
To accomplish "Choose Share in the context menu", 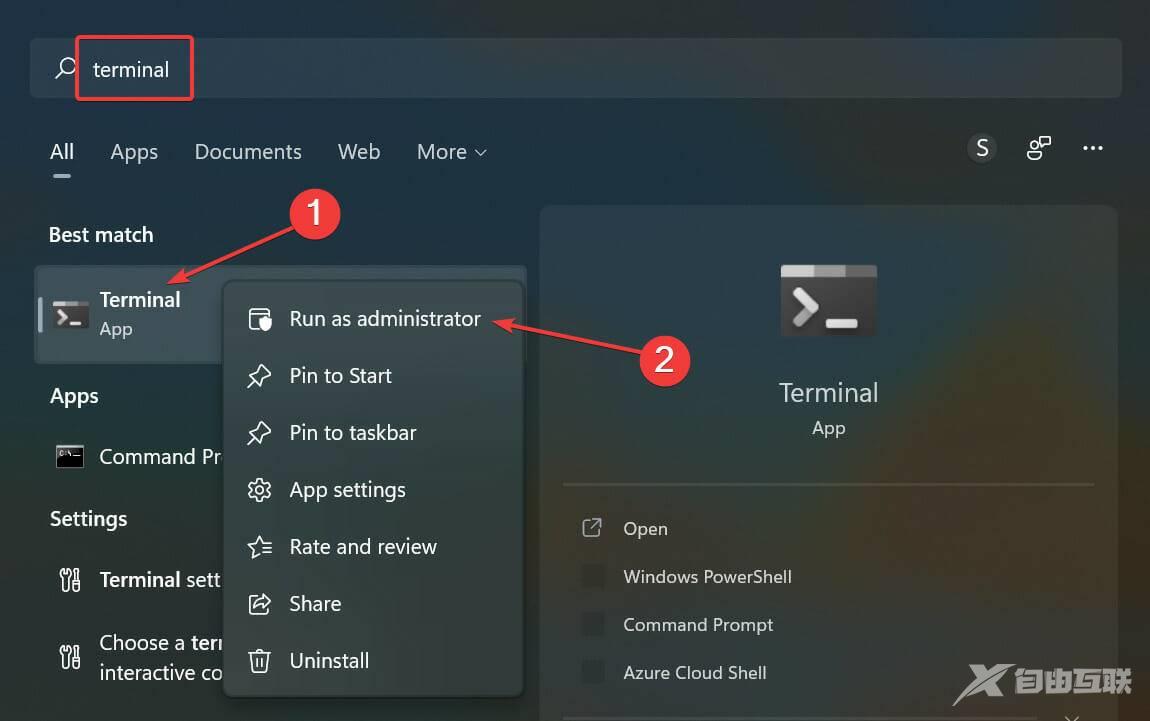I will pos(373,604).
